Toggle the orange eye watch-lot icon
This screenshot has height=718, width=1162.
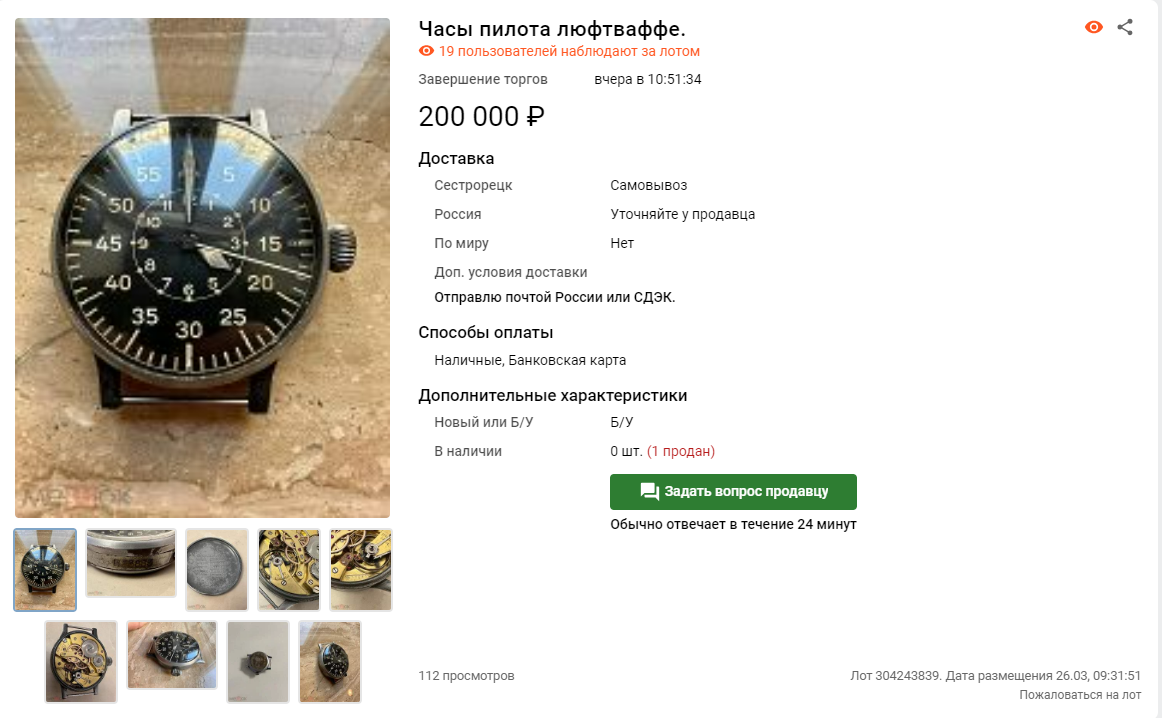[x=1093, y=27]
